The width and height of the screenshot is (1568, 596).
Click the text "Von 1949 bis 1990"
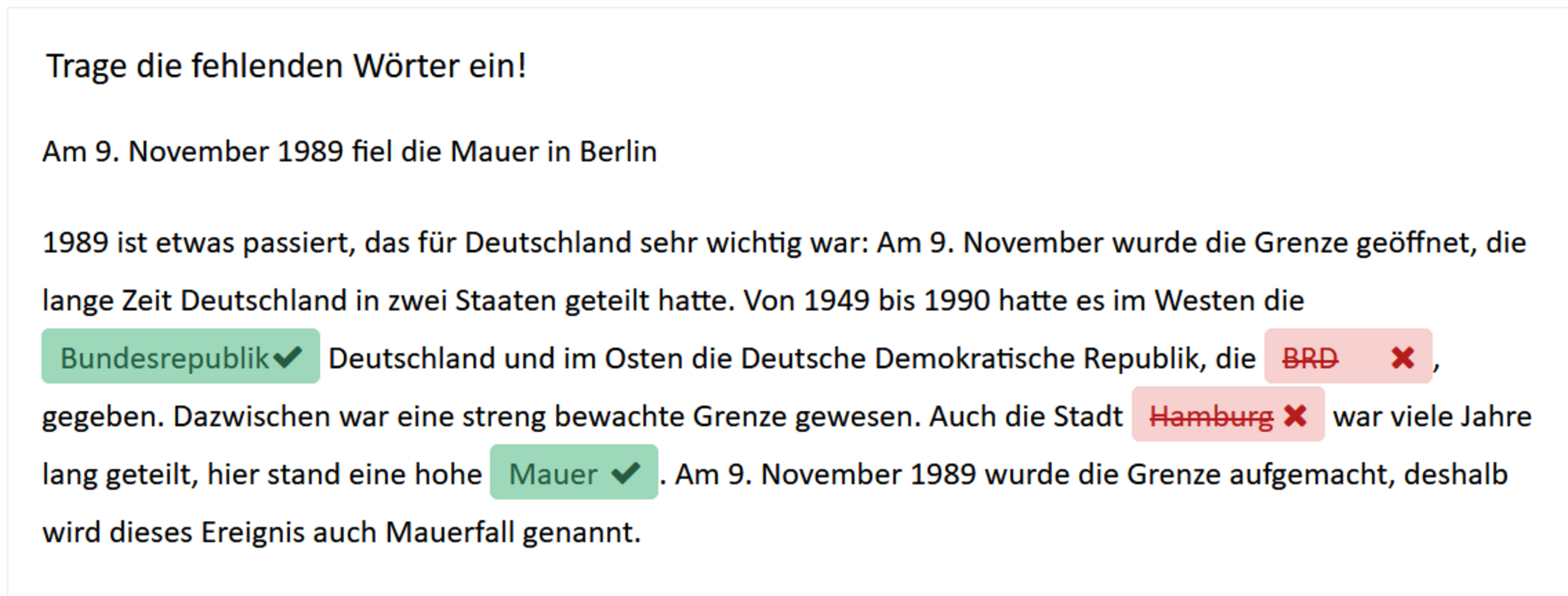[867, 301]
